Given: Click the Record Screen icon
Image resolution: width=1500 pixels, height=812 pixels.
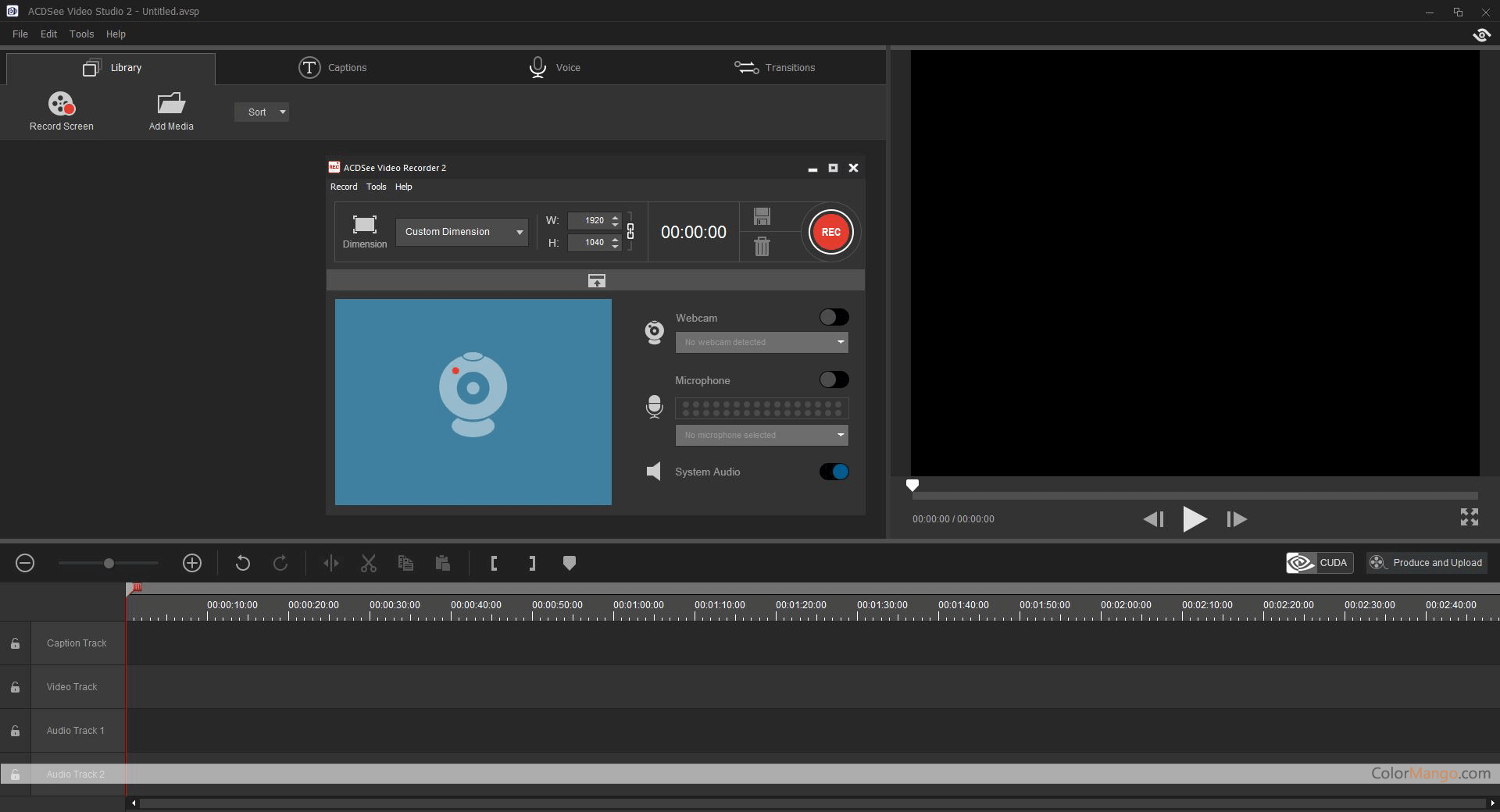Looking at the screenshot, I should [x=61, y=103].
